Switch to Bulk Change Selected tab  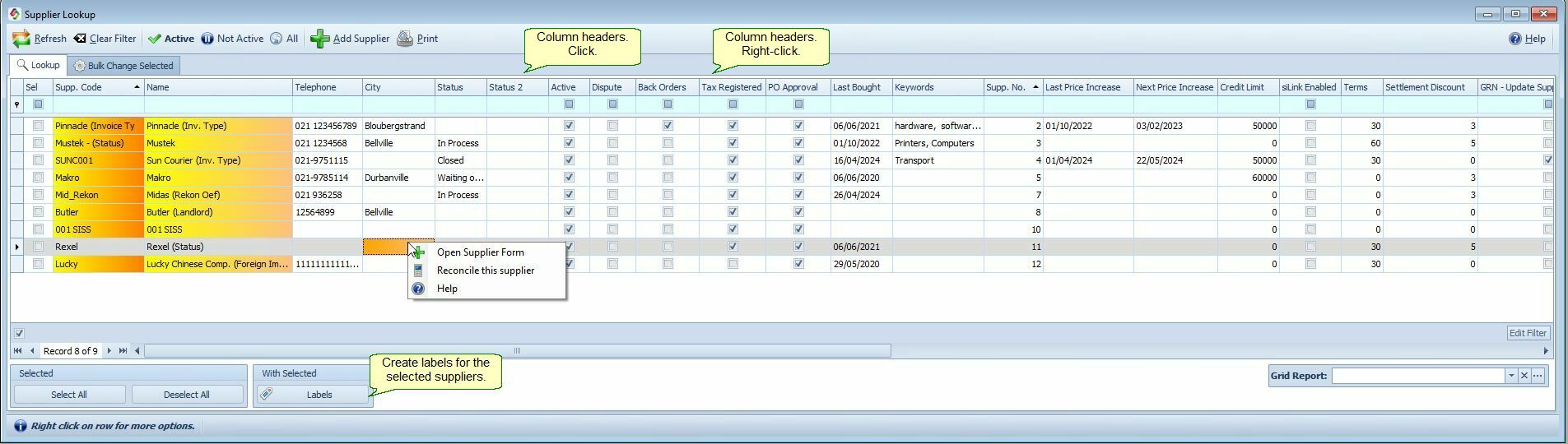pyautogui.click(x=123, y=66)
